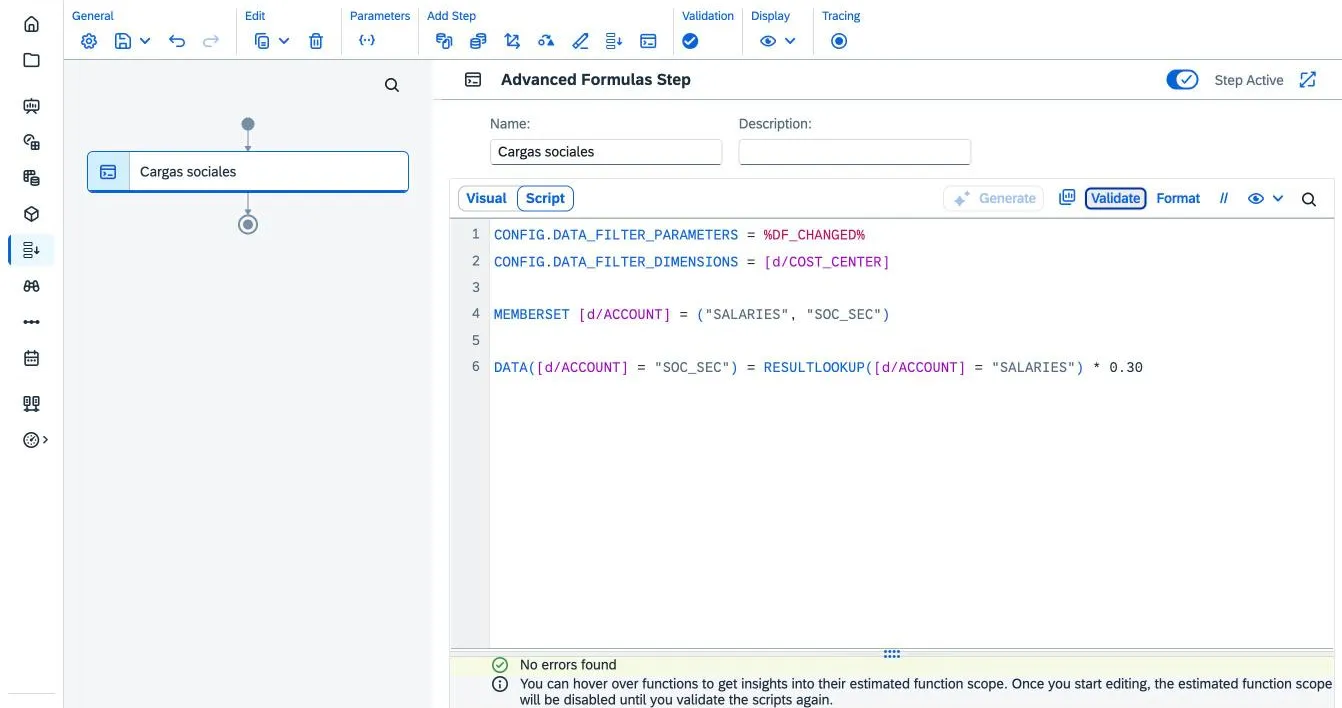Go to the Home icon in sidebar

coord(31,24)
